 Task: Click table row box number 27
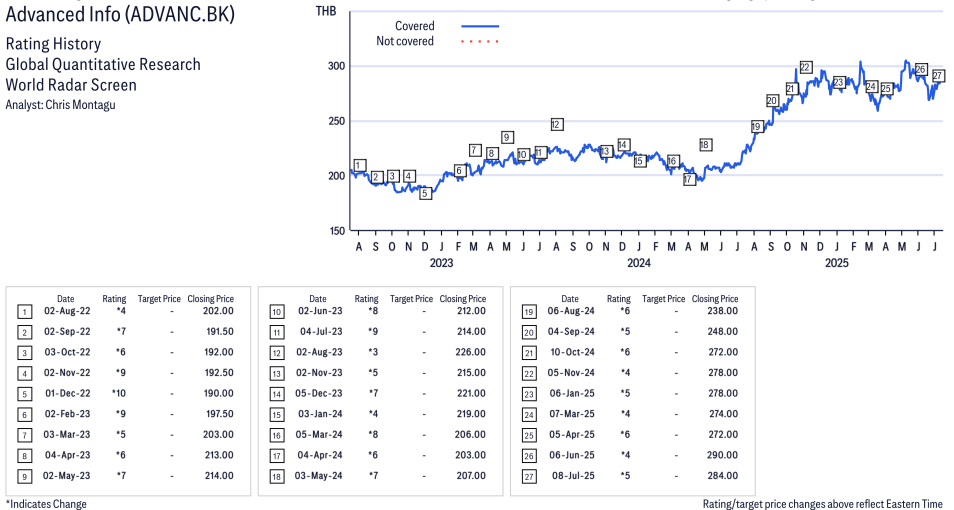click(x=529, y=477)
